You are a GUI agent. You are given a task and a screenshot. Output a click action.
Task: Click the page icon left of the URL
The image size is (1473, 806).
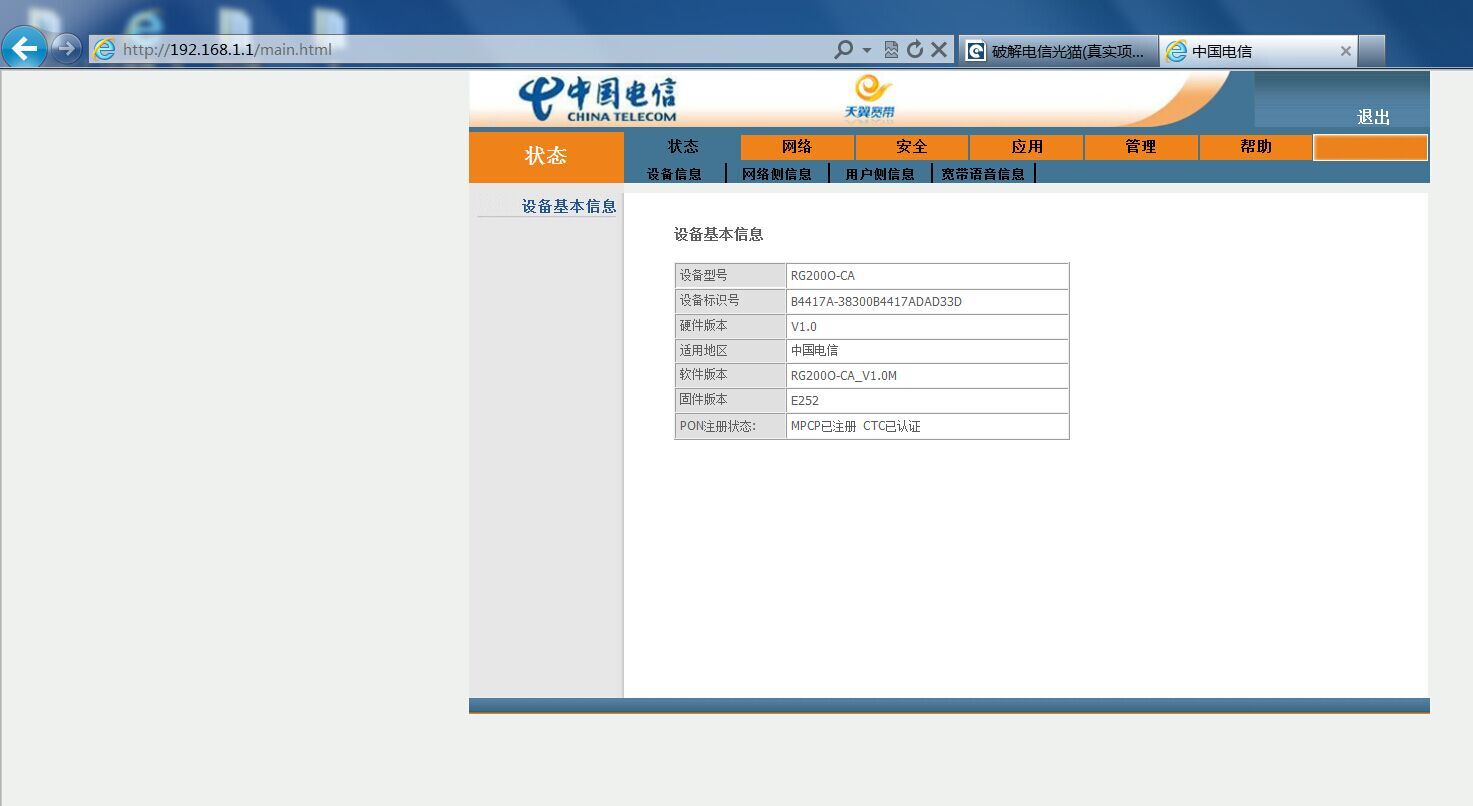coord(105,49)
